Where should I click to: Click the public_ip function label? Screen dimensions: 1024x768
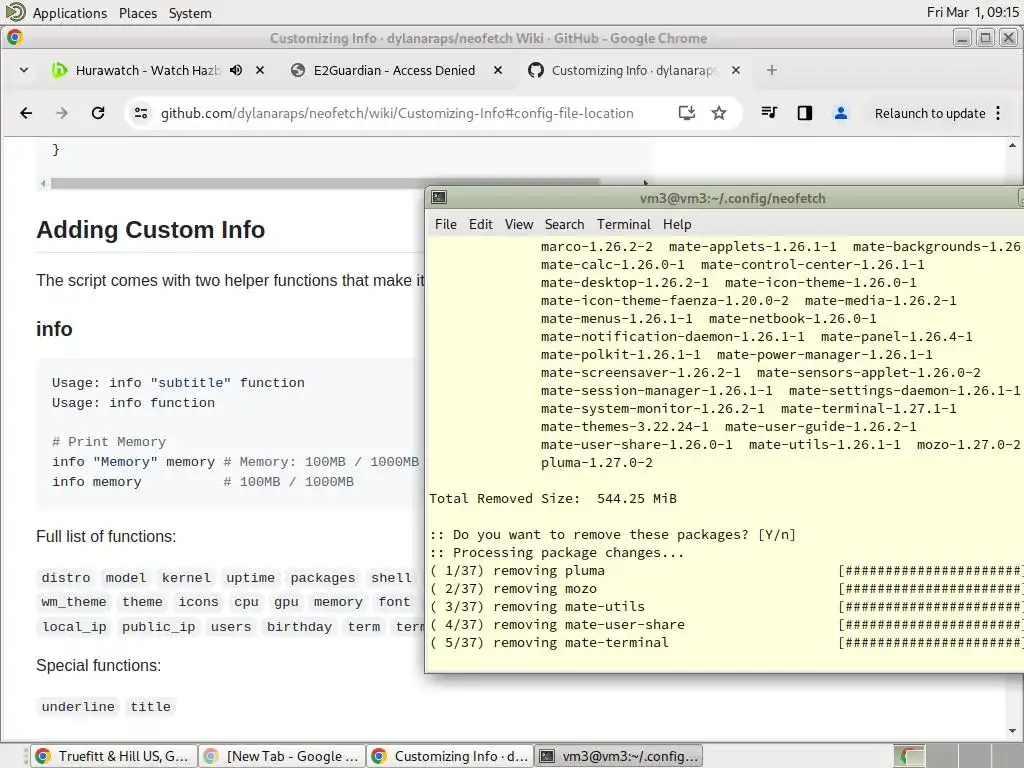pyautogui.click(x=159, y=627)
